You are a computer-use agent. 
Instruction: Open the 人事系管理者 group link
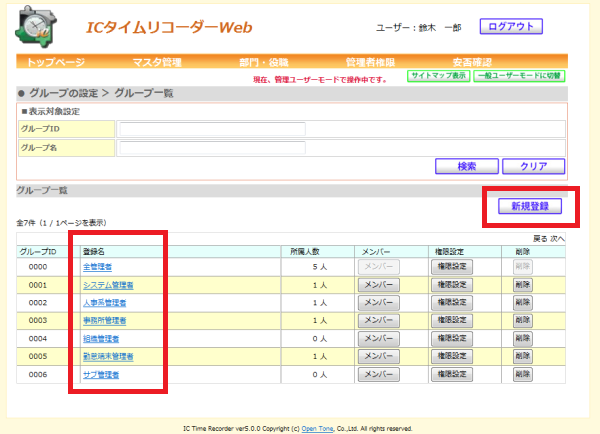[x=104, y=303]
